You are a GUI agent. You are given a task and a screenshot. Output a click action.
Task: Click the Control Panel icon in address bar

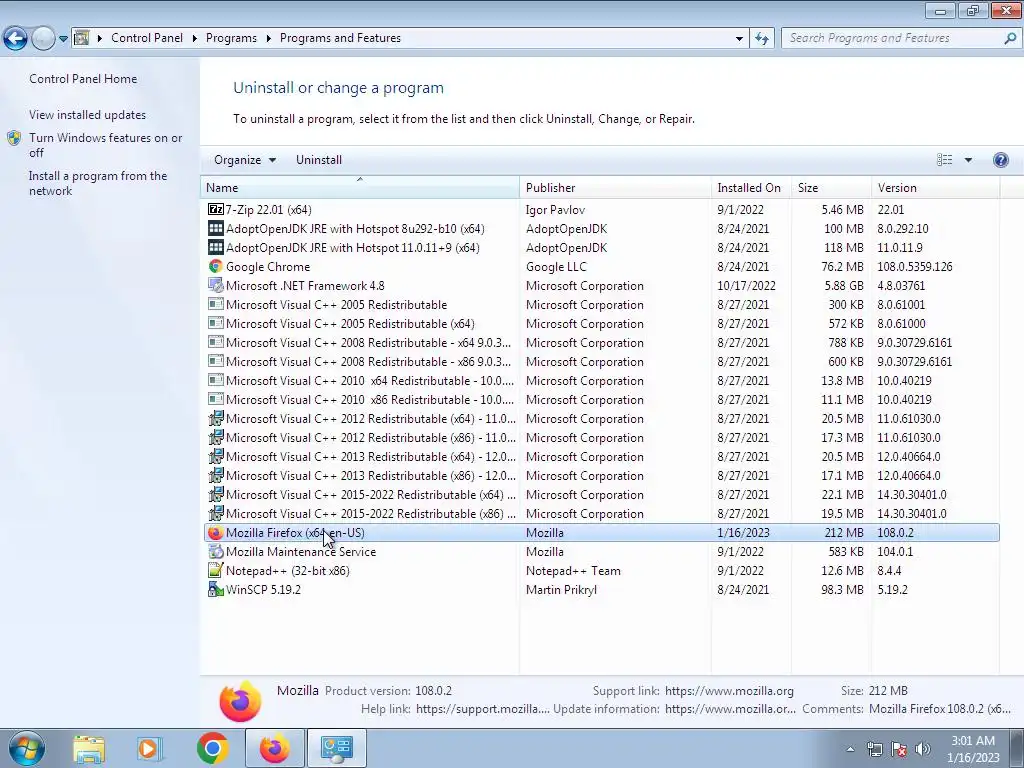click(82, 38)
